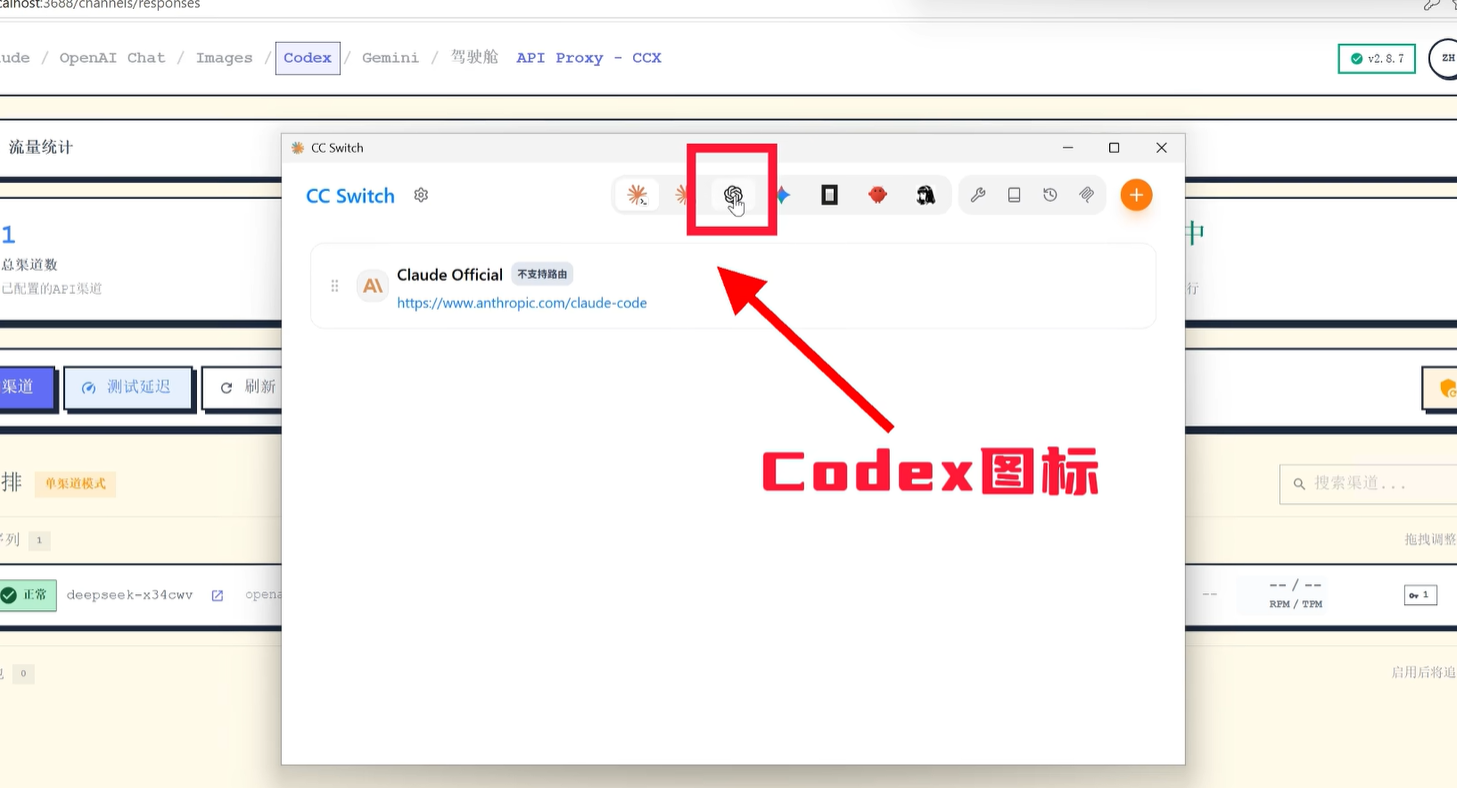Image resolution: width=1457 pixels, height=788 pixels.
Task: Switch to the Images tab
Action: pos(224,58)
